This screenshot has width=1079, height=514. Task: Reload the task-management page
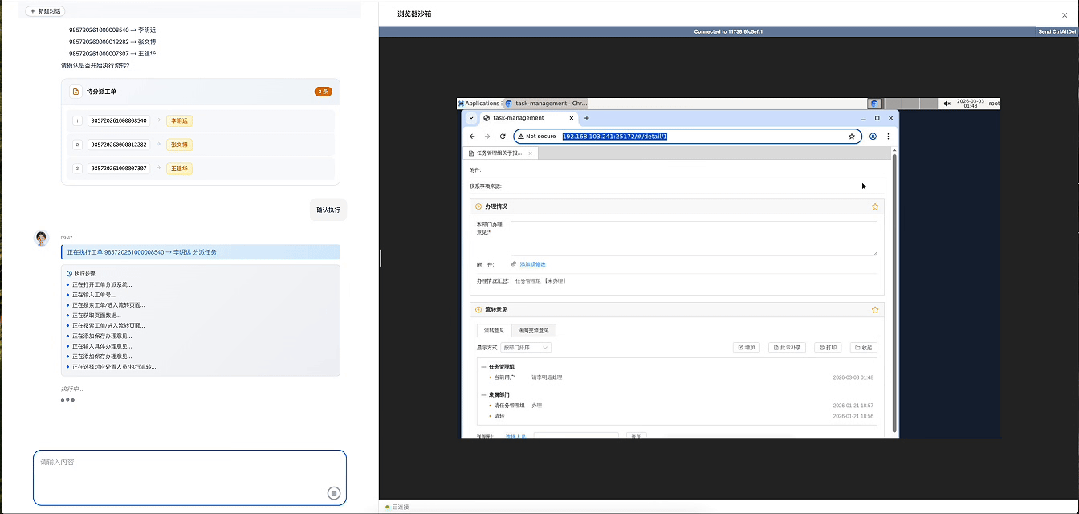coord(502,136)
